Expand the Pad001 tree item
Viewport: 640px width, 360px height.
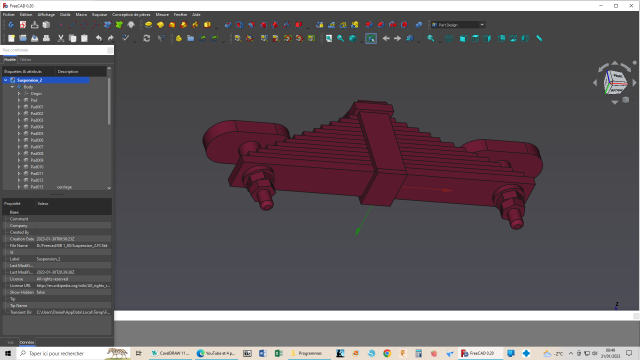point(19,107)
